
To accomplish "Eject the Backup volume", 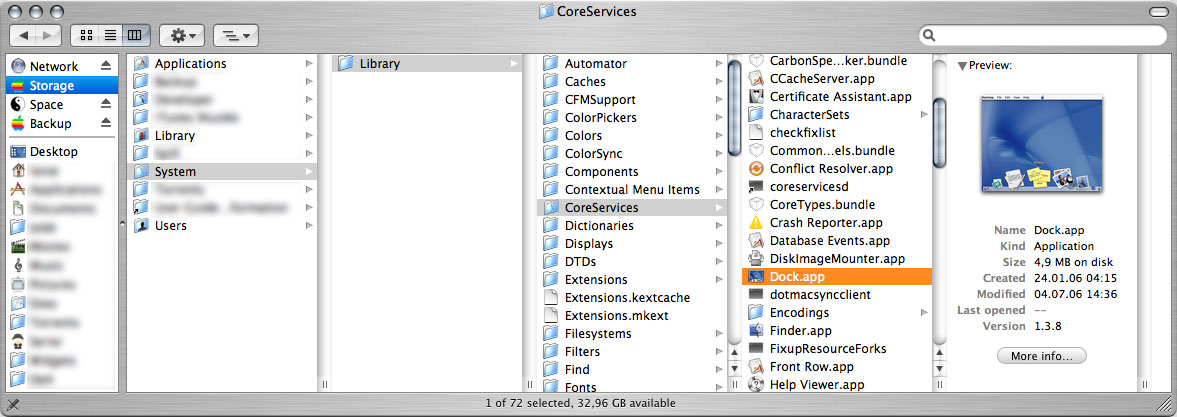I will click(106, 122).
